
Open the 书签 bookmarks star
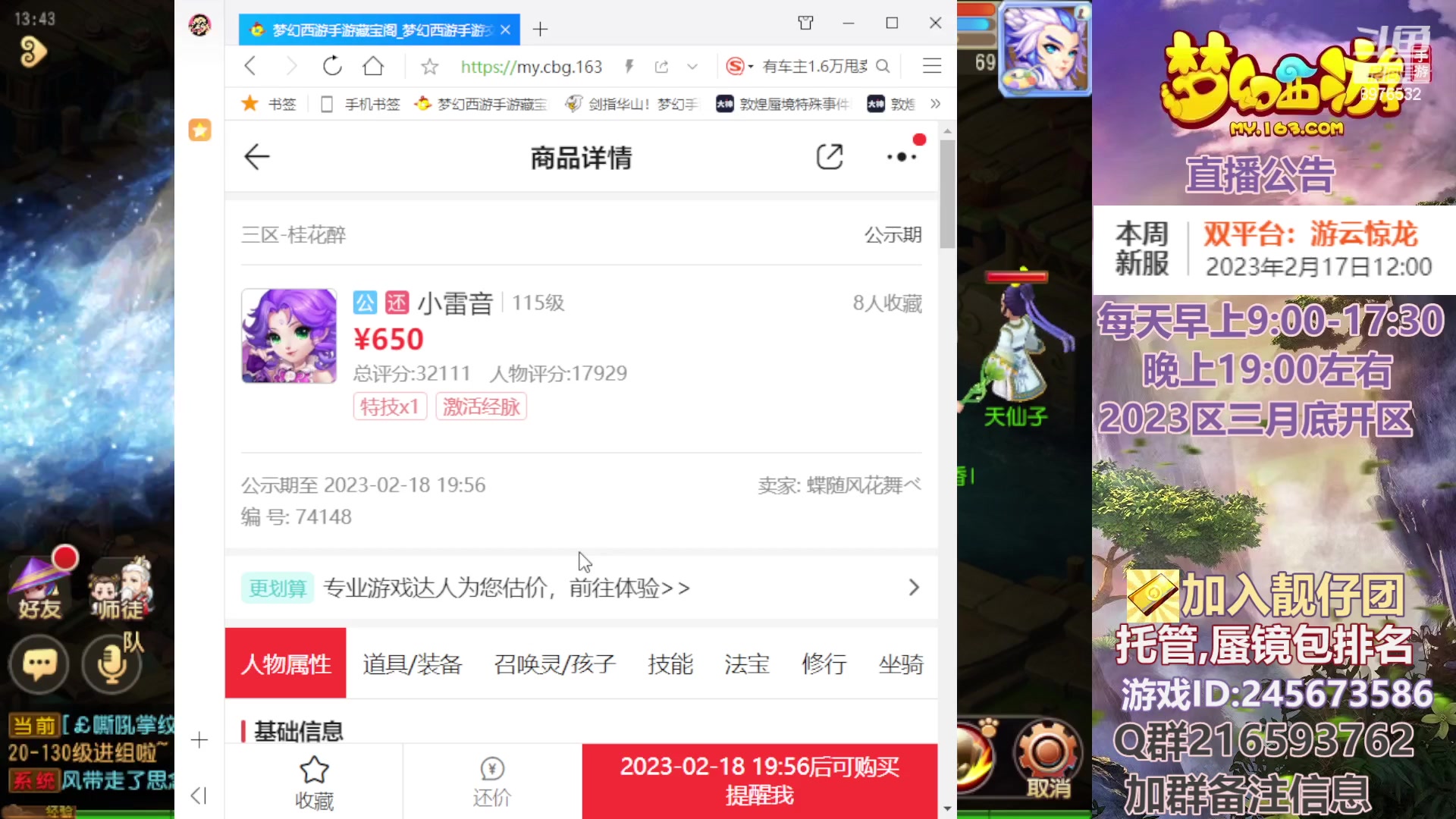click(268, 104)
